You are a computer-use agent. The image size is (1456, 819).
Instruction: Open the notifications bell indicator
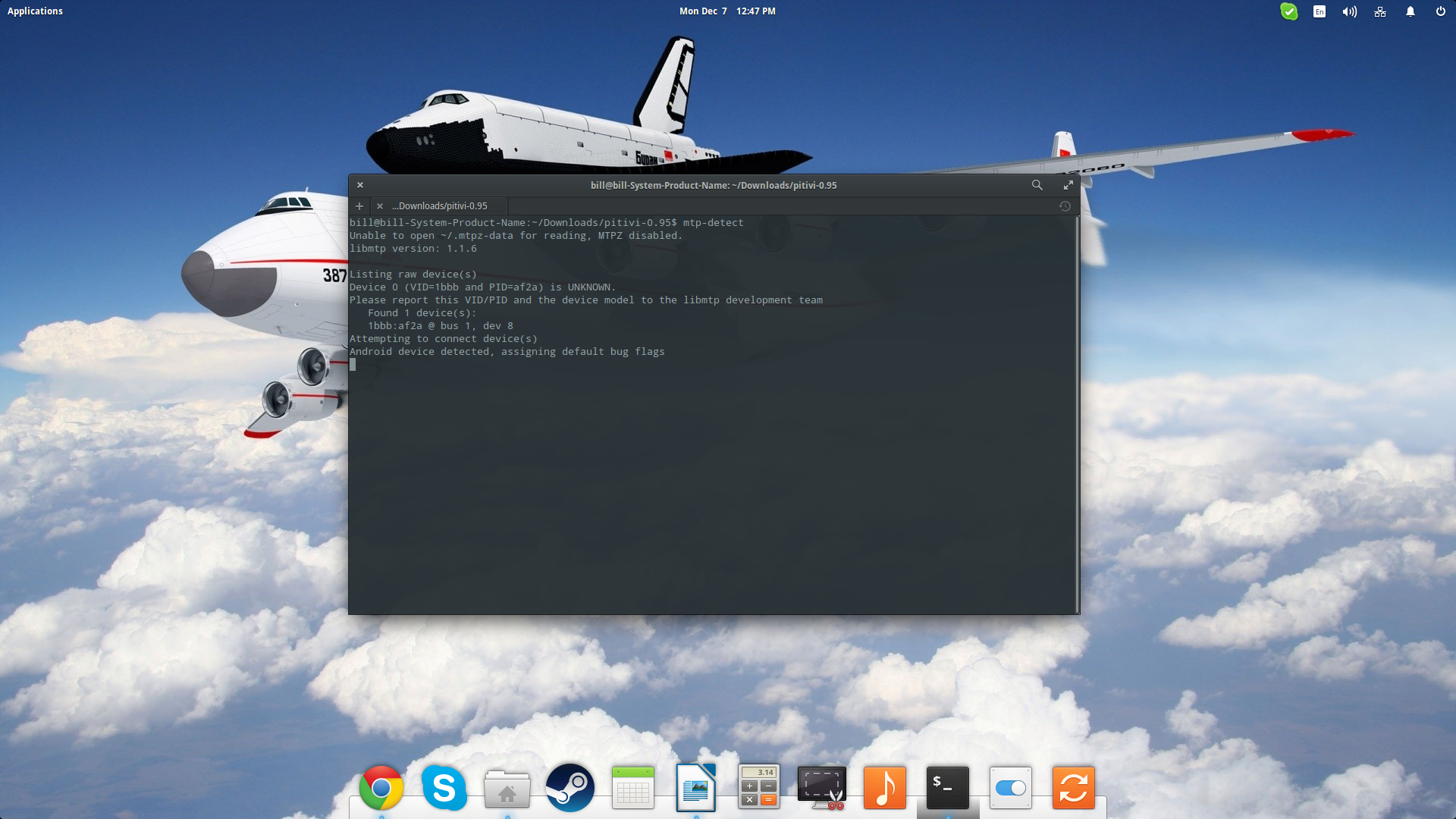pos(1410,11)
